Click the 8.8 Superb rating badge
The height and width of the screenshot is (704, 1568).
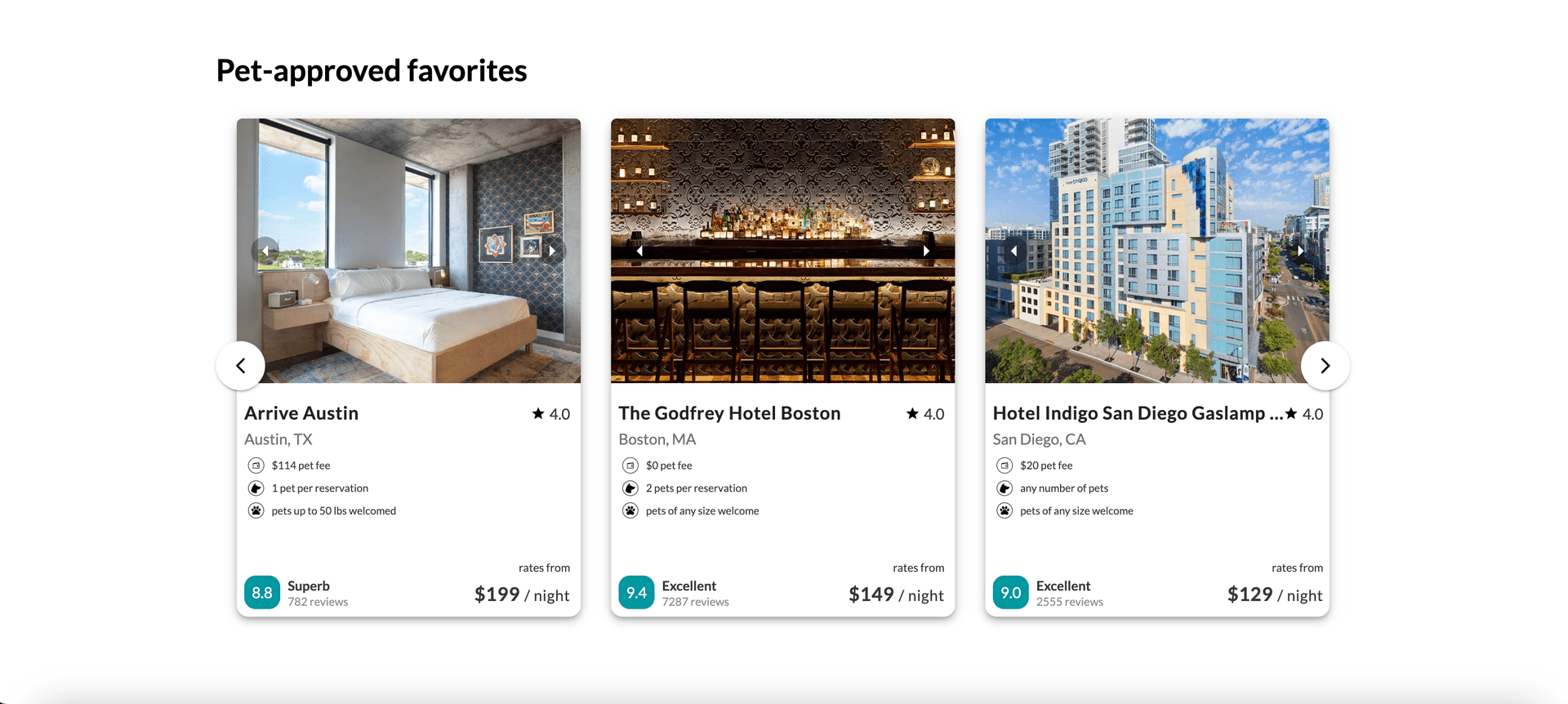(262, 593)
